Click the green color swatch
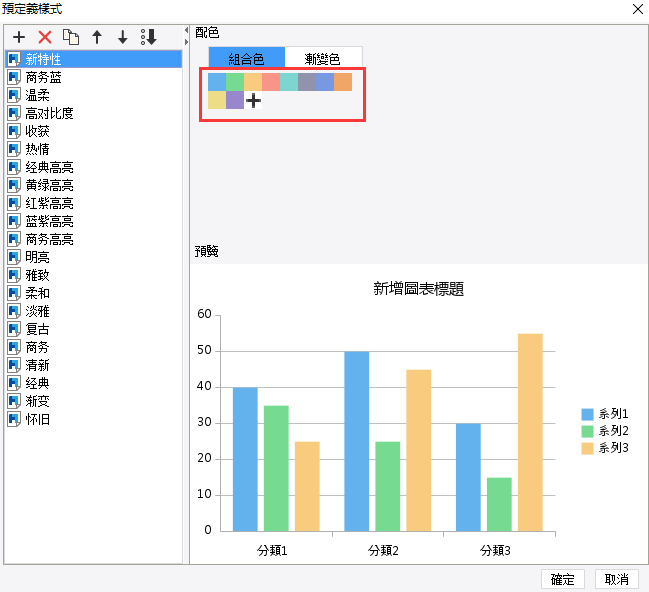The width and height of the screenshot is (649, 592). click(235, 82)
